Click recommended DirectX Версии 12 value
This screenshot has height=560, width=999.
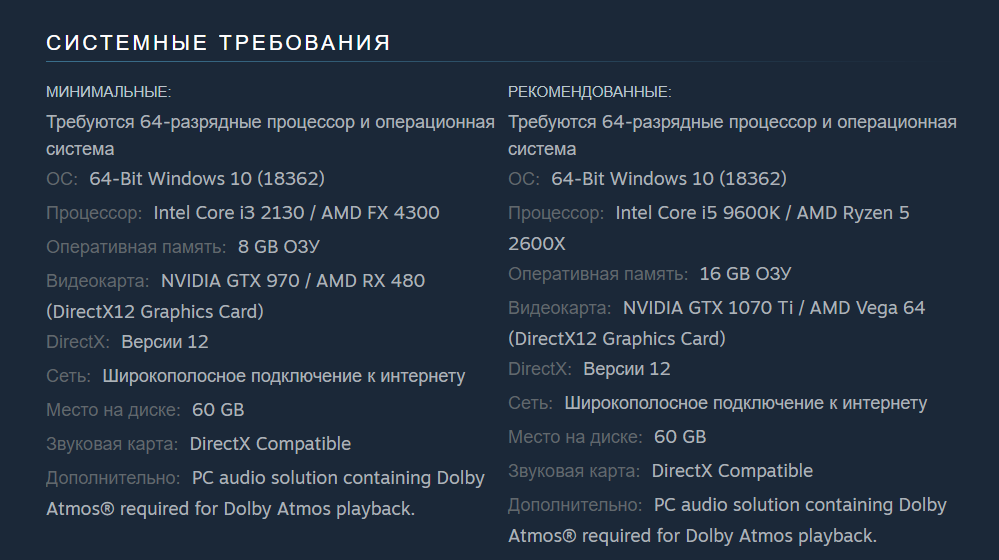626,369
